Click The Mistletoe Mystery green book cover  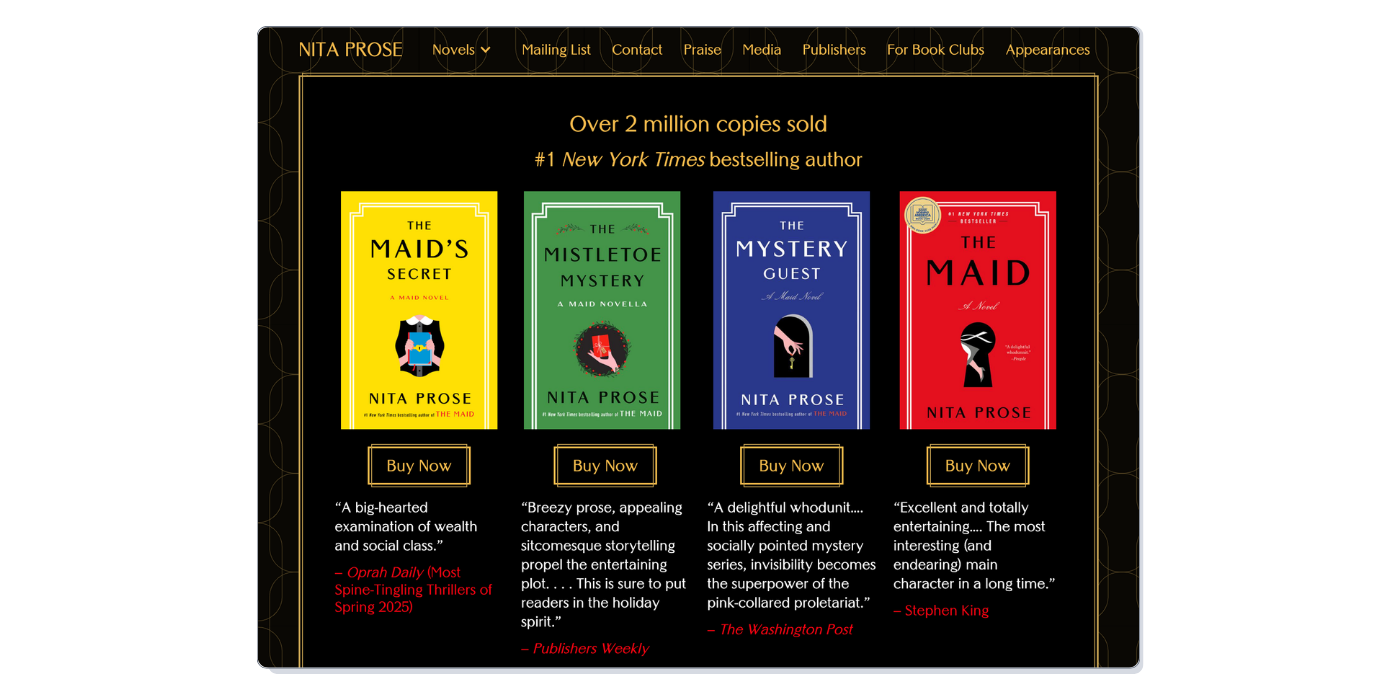click(602, 310)
